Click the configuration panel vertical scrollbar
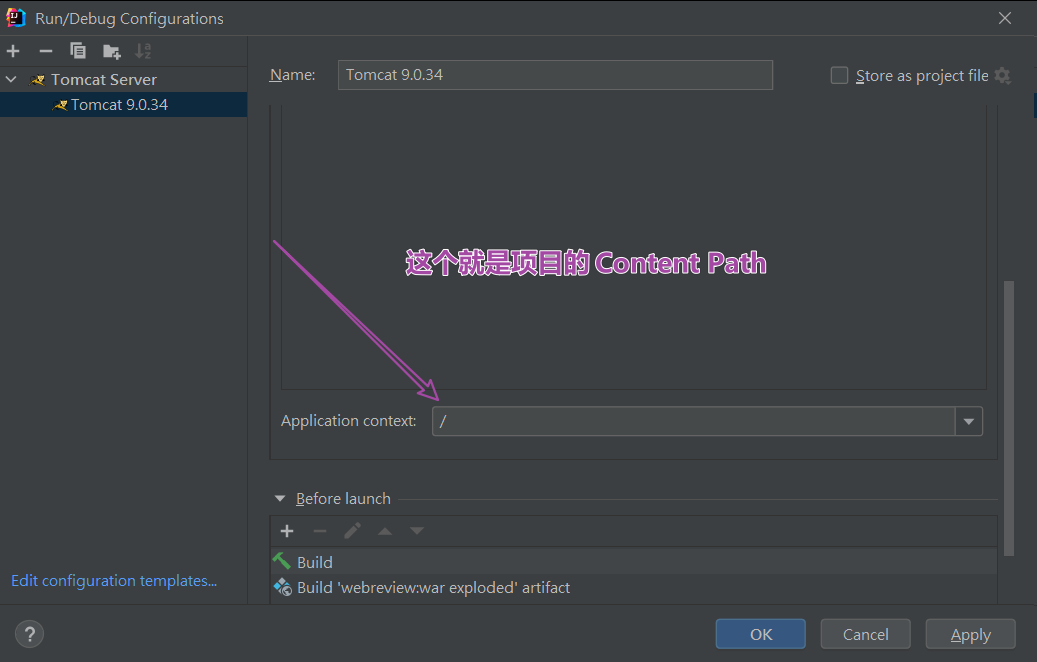 (x=1009, y=418)
